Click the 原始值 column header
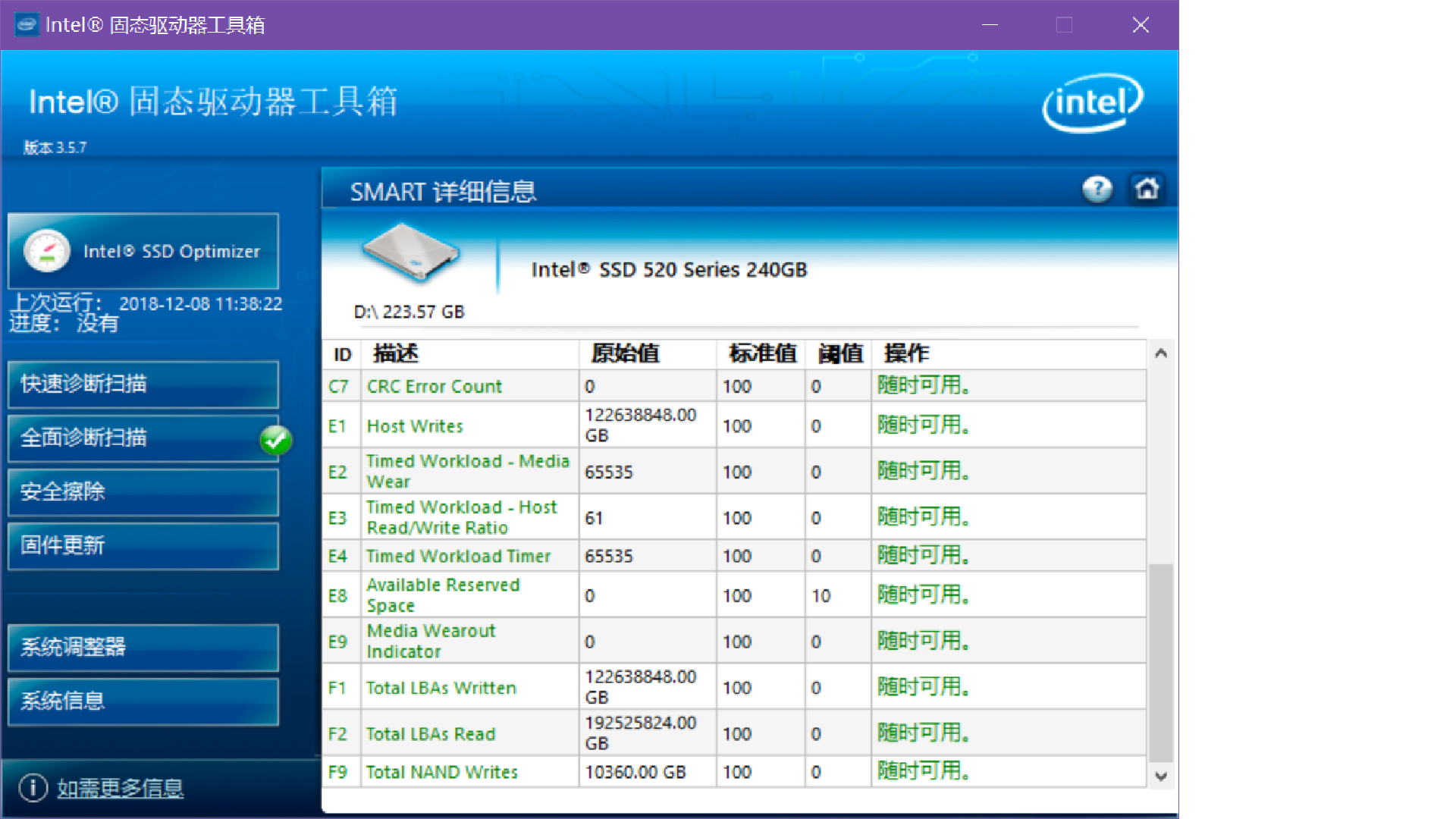Image resolution: width=1456 pixels, height=819 pixels. pos(648,354)
